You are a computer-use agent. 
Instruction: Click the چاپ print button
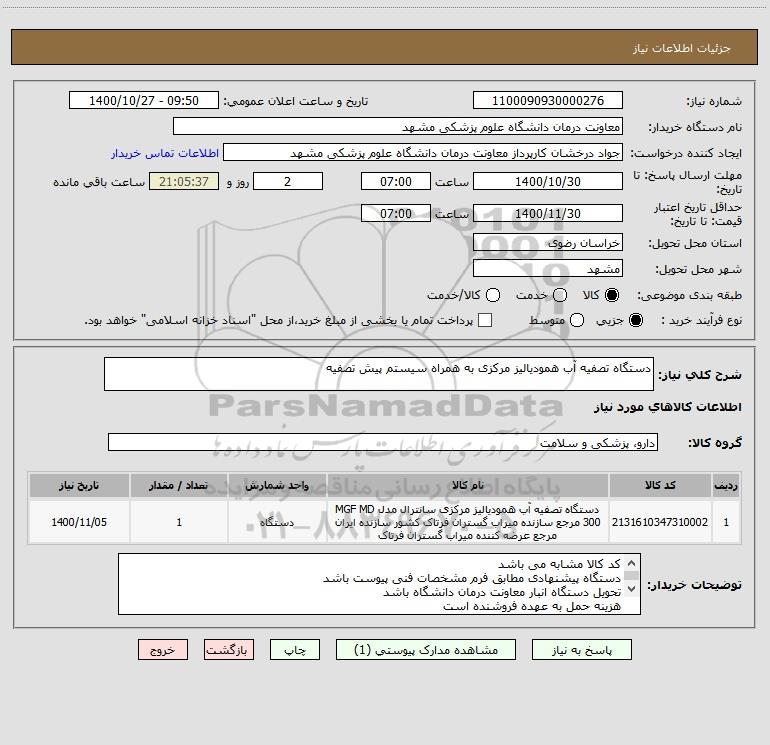[x=295, y=650]
